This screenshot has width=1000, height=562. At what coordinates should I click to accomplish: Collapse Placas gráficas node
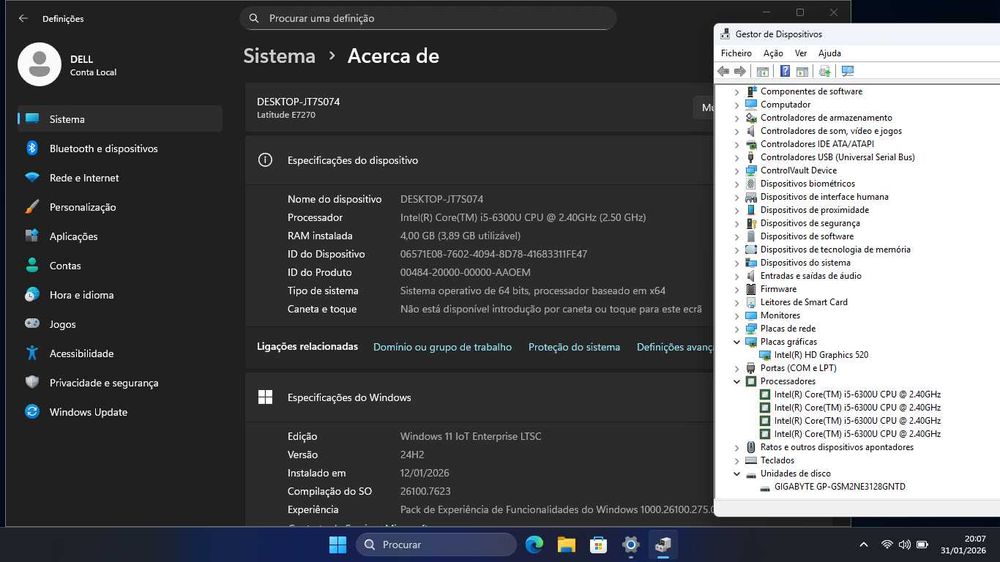tap(737, 342)
